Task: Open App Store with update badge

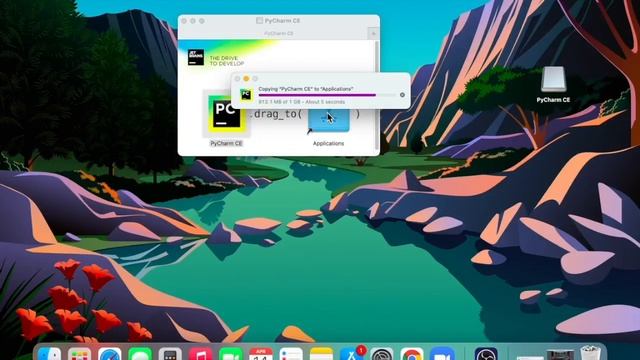Action: 352,353
